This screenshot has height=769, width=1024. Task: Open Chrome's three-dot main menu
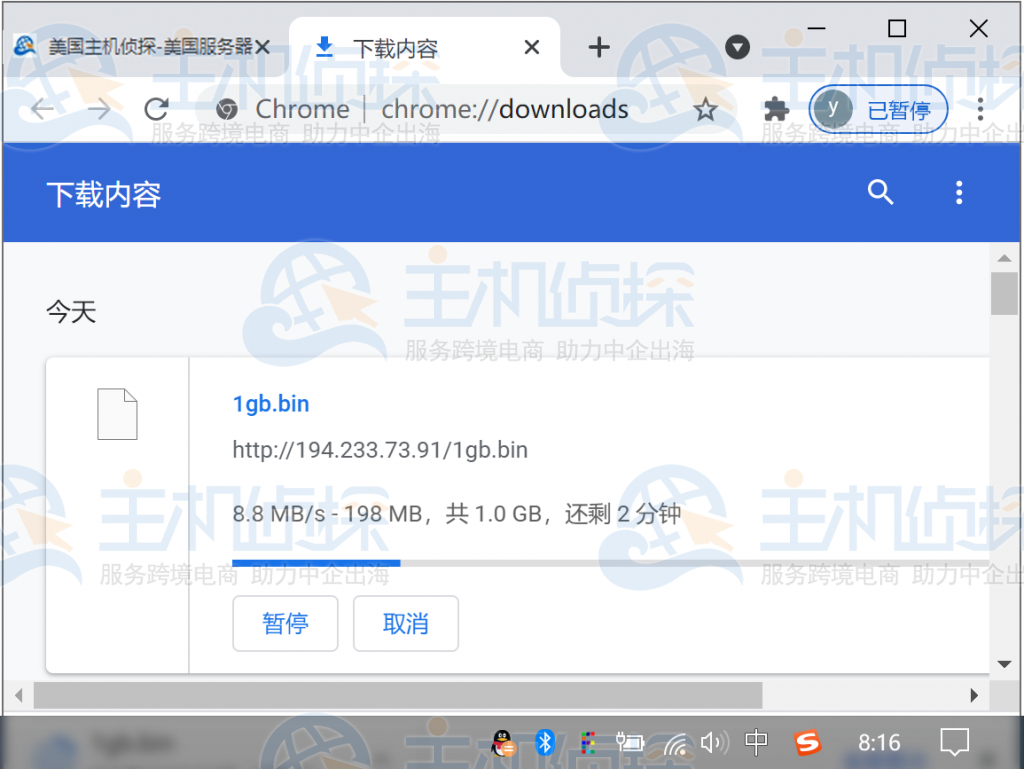point(980,110)
